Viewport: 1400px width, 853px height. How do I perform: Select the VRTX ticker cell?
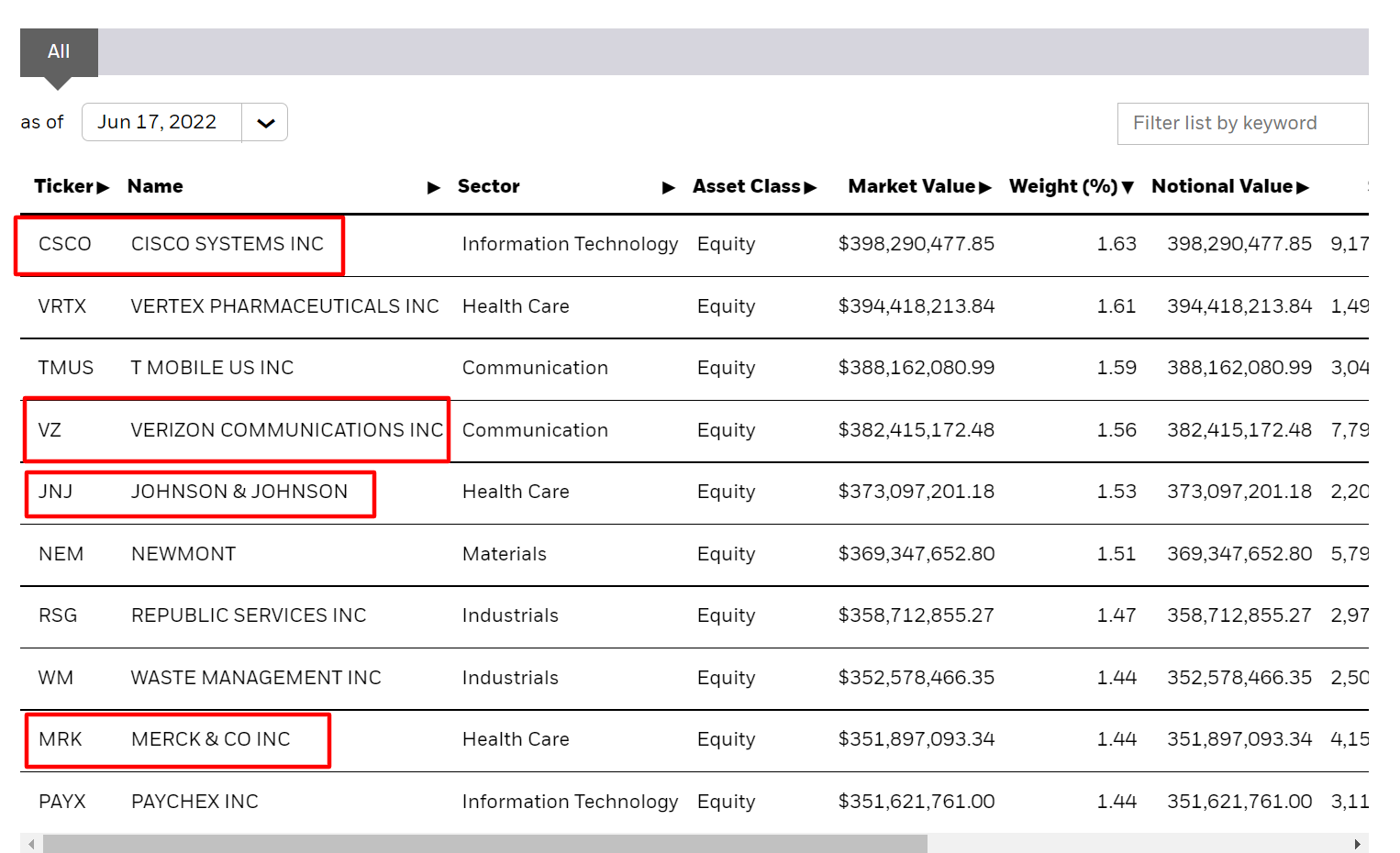point(62,306)
